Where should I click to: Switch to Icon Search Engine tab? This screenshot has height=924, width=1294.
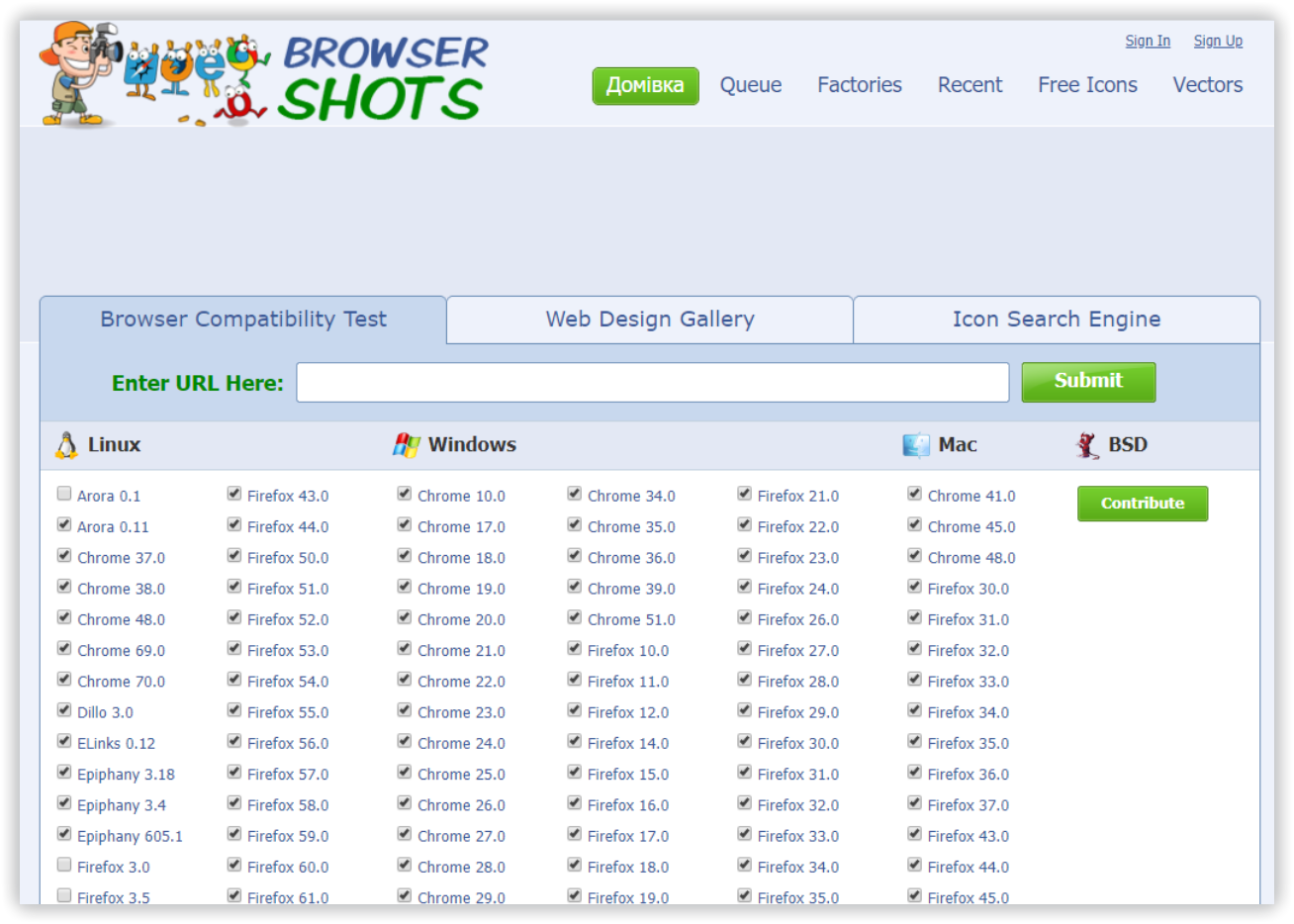(x=1057, y=320)
